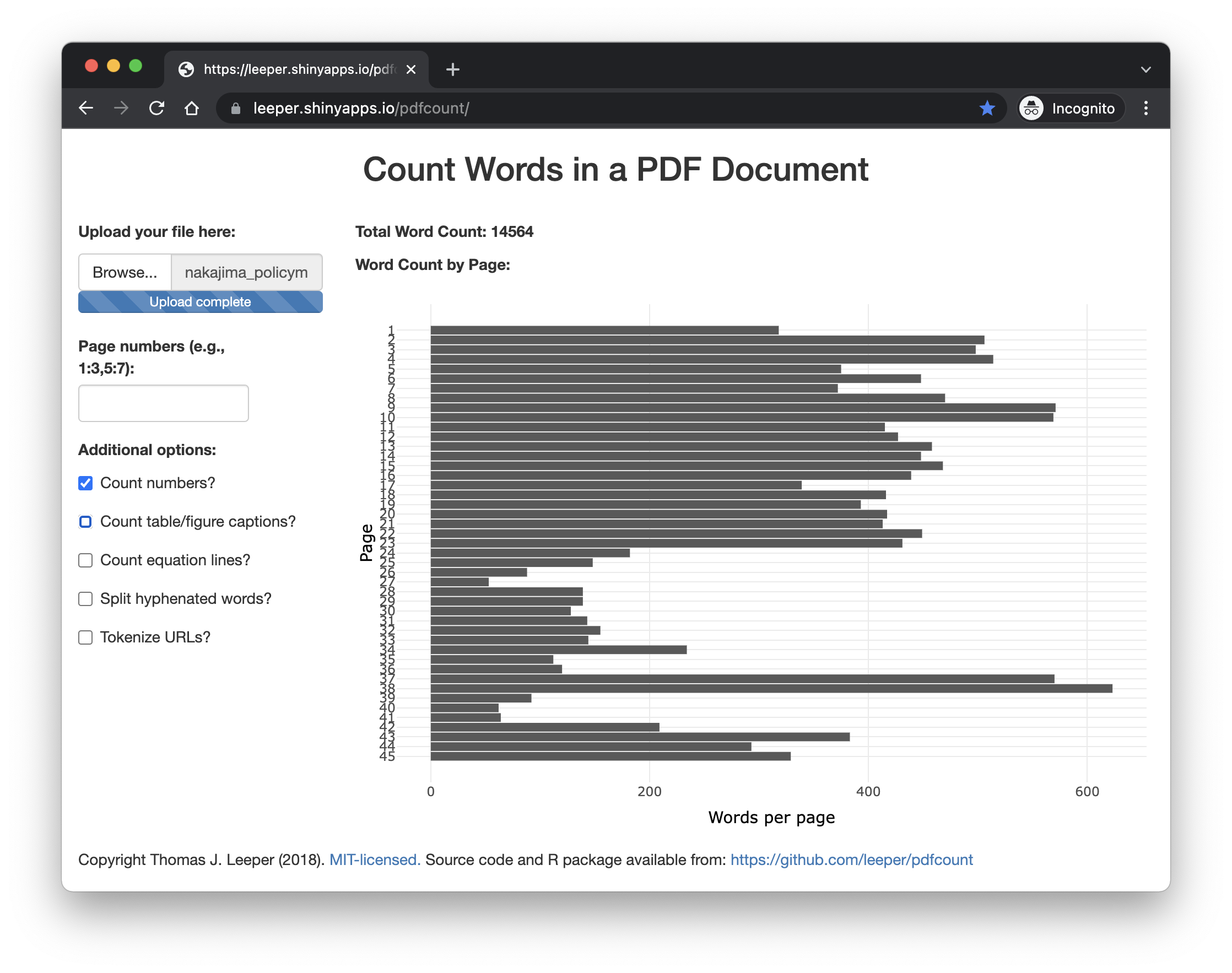Open the Chrome three-dot menu
The height and width of the screenshot is (973, 1232).
click(x=1145, y=108)
